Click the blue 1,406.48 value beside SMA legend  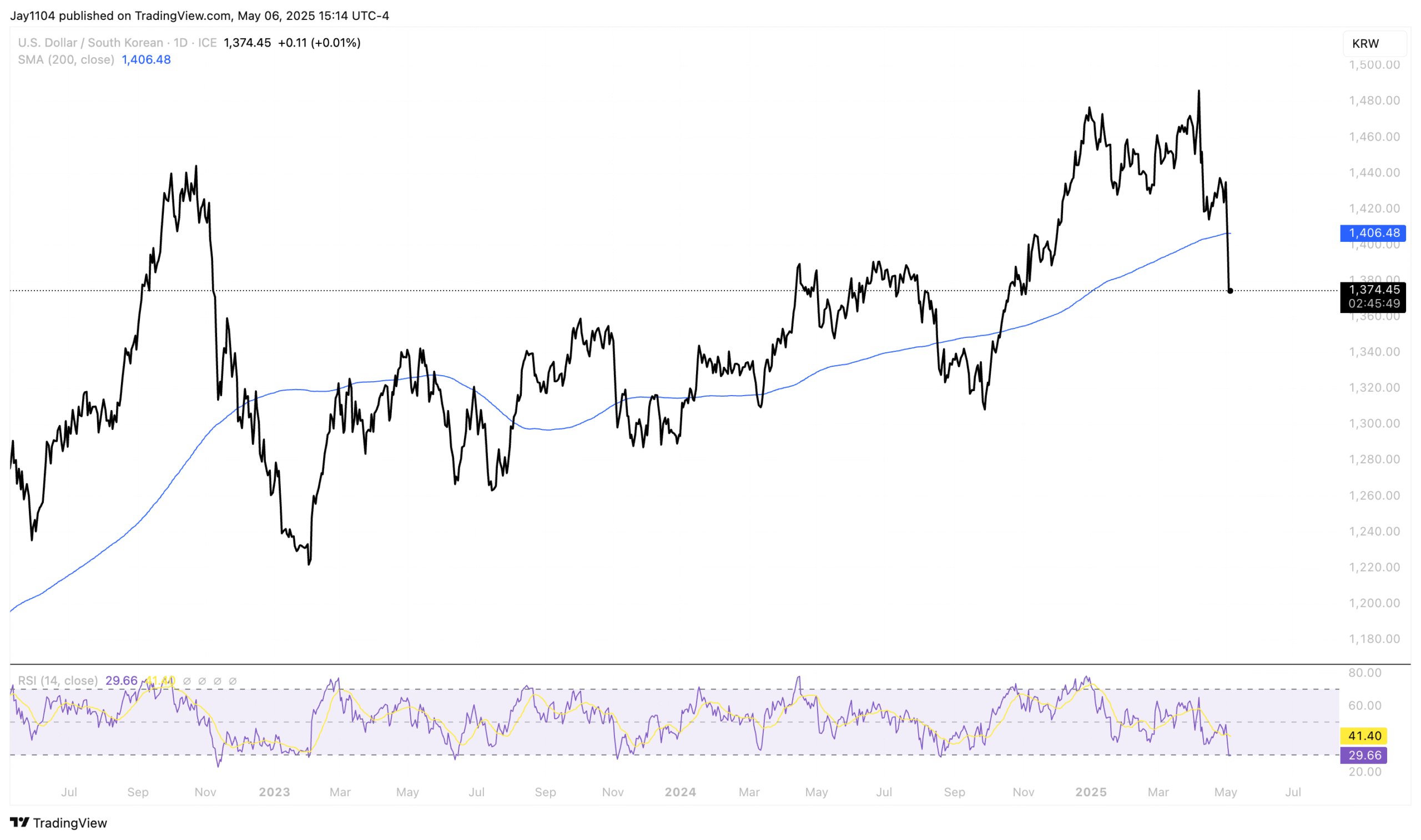point(146,59)
